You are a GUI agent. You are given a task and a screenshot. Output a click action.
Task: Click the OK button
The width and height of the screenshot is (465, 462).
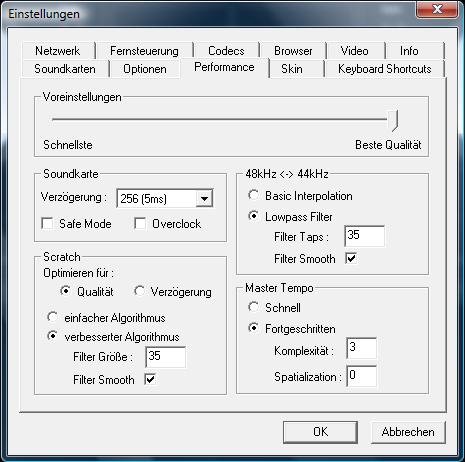coord(320,432)
